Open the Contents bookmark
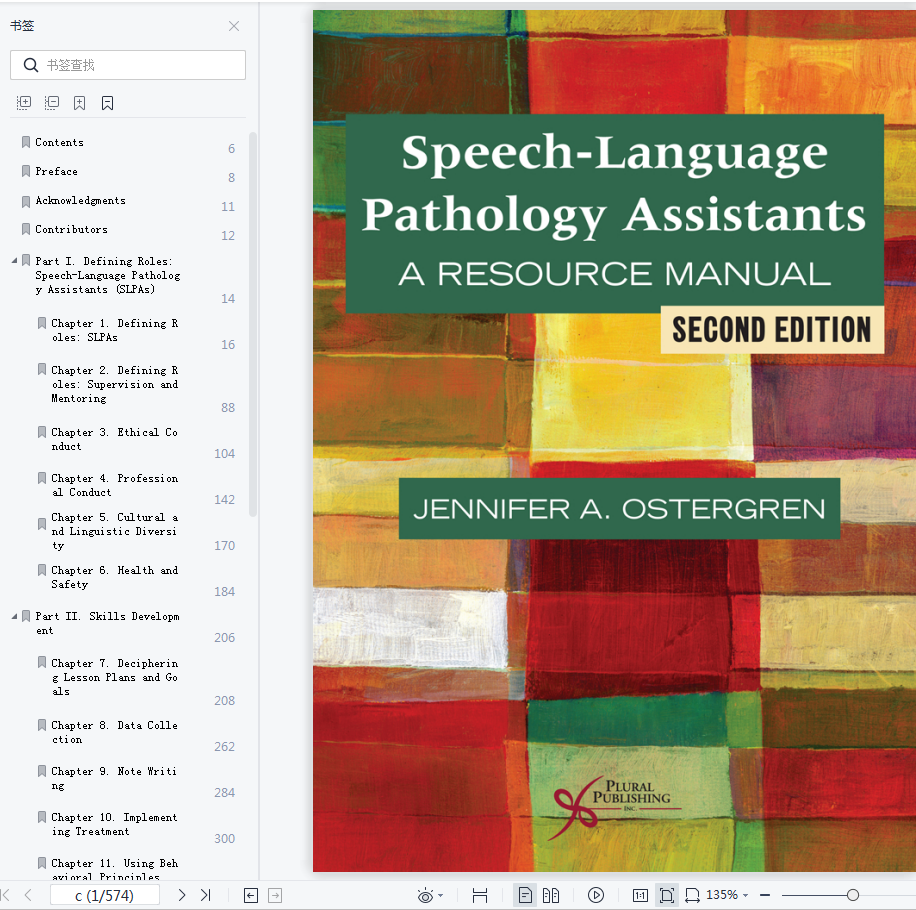This screenshot has width=916, height=910. coord(59,143)
